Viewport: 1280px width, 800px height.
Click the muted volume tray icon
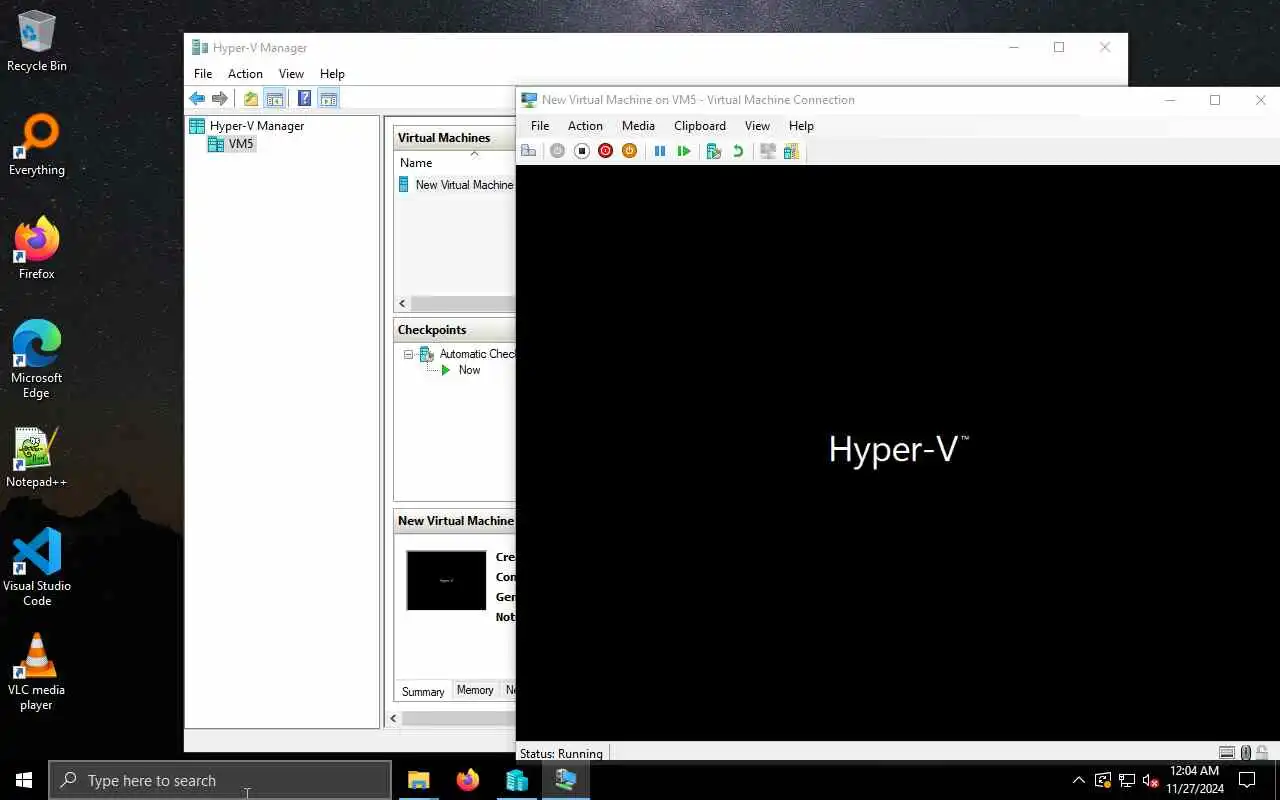(1150, 780)
